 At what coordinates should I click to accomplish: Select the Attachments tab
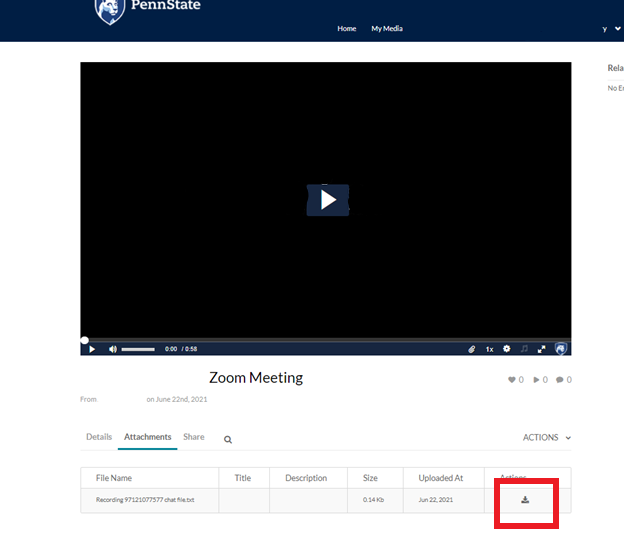148,437
